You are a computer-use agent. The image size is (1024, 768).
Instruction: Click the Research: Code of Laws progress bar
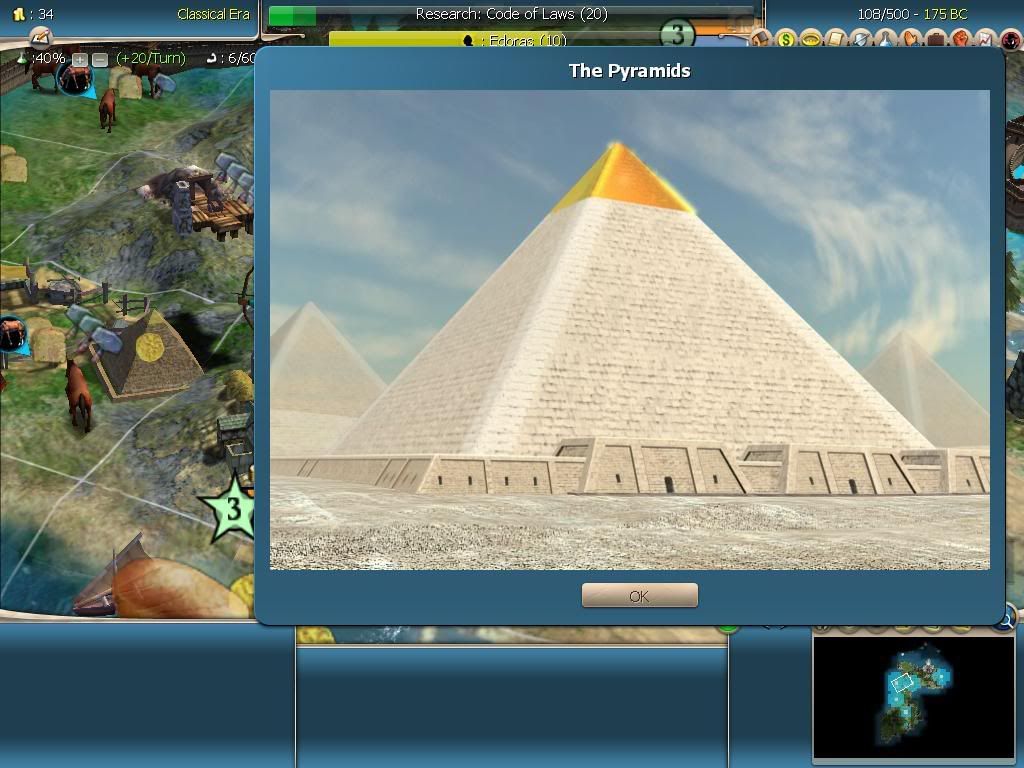[x=511, y=14]
